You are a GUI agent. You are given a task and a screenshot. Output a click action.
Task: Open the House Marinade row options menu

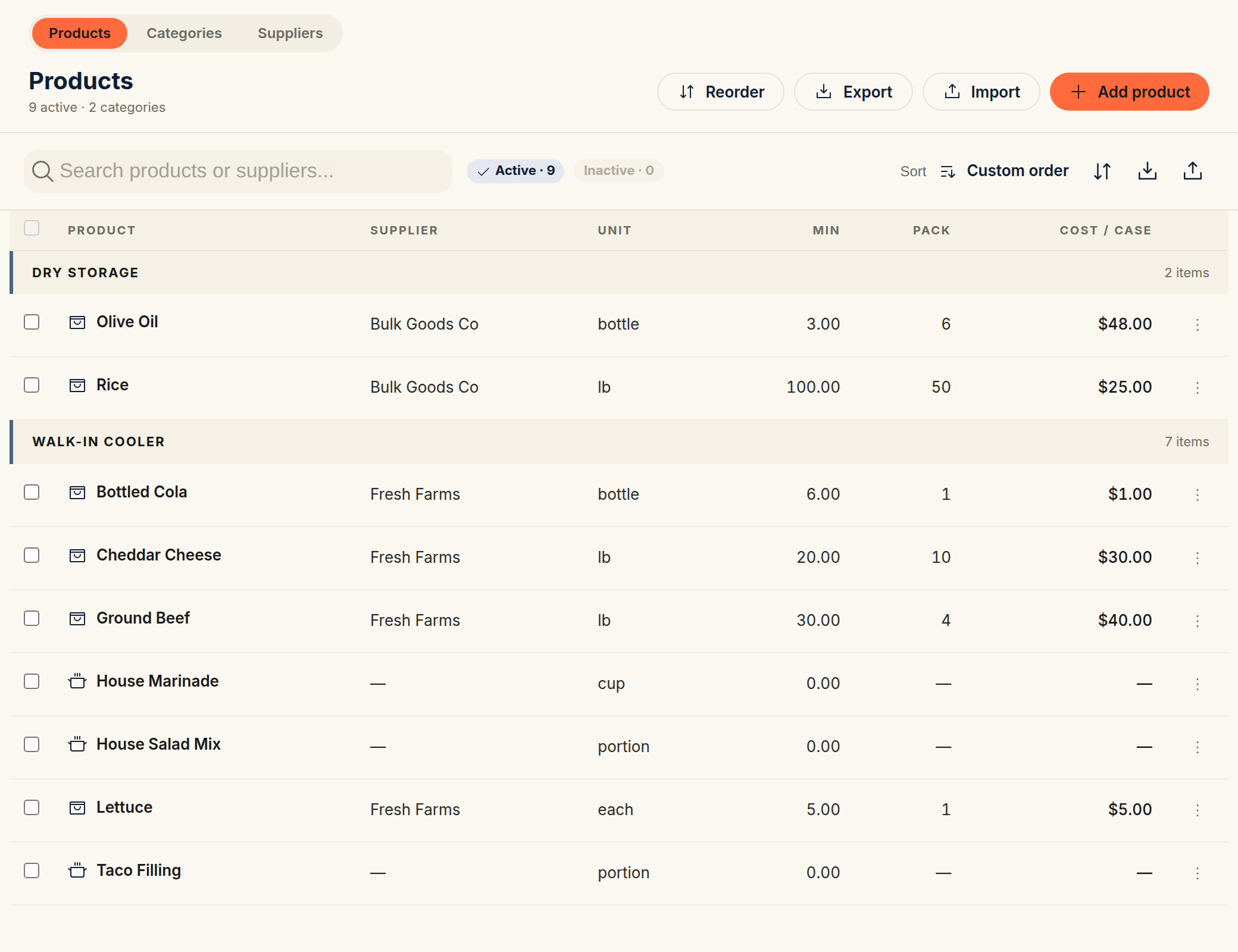(1197, 684)
